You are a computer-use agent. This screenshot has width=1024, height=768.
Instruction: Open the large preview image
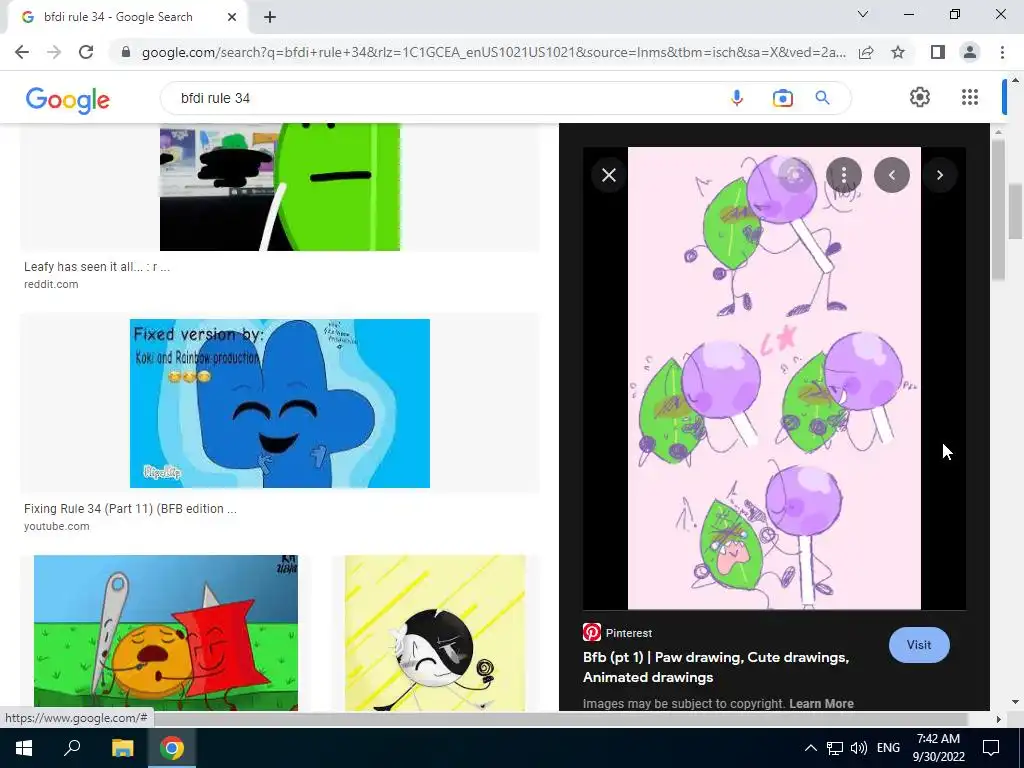(x=774, y=377)
